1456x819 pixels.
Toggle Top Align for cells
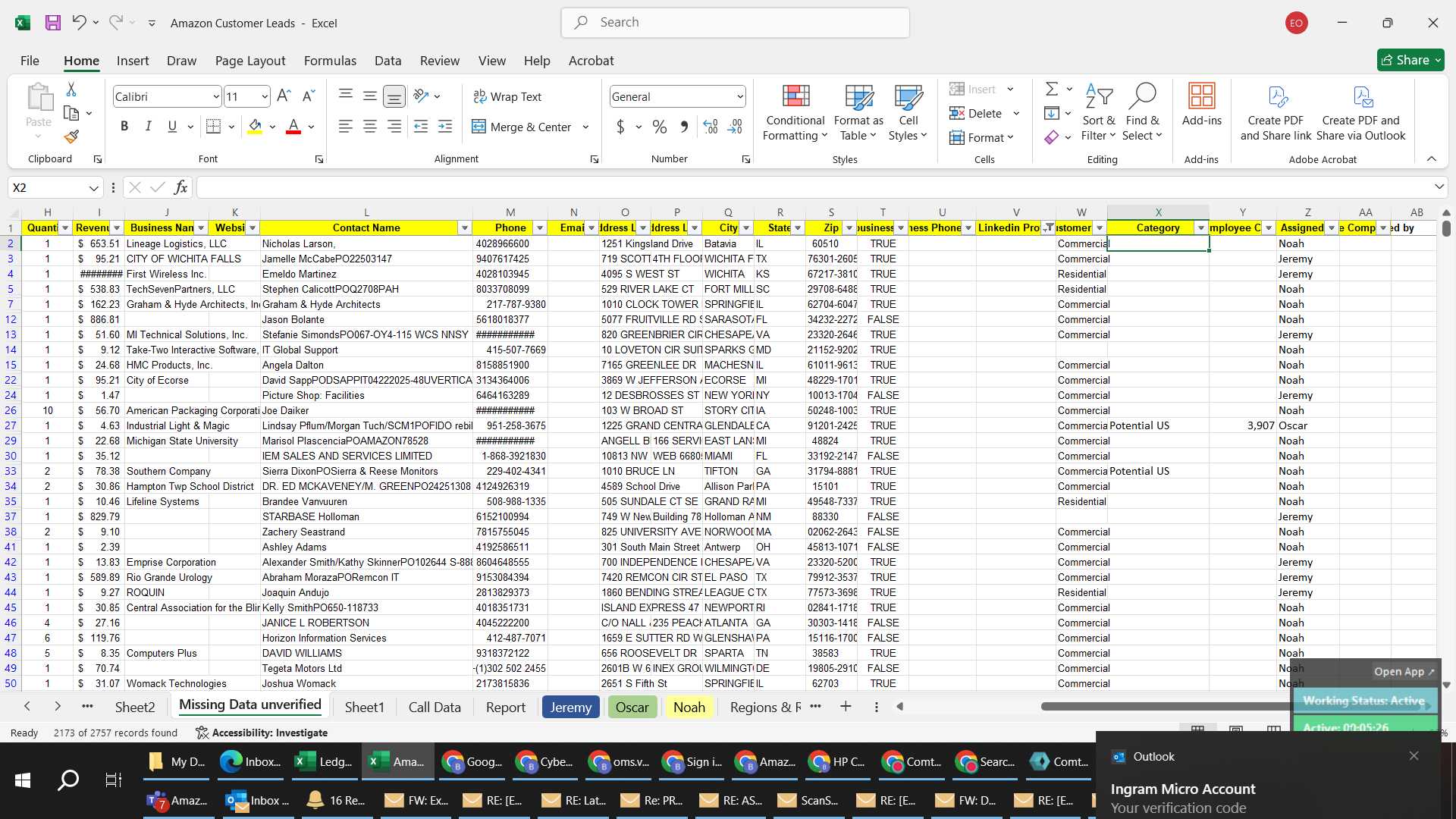point(346,96)
